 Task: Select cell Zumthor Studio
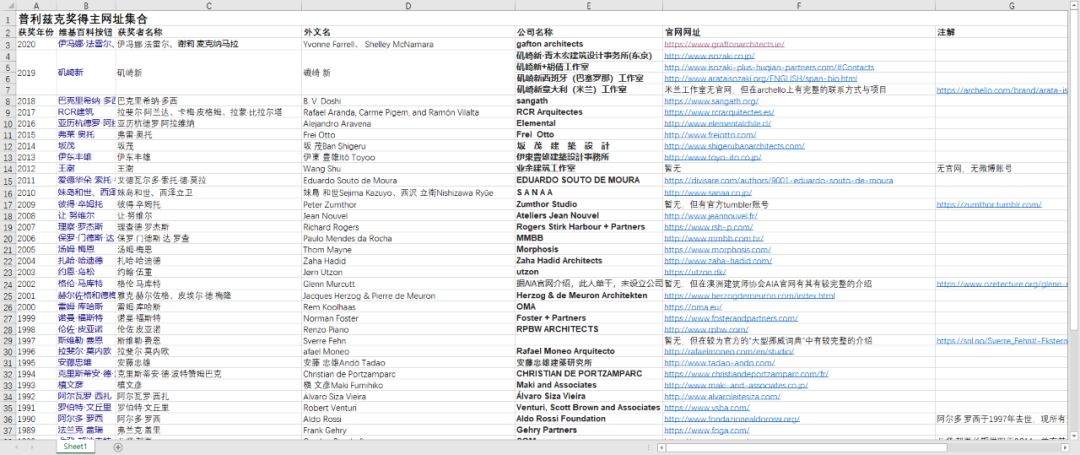click(547, 204)
